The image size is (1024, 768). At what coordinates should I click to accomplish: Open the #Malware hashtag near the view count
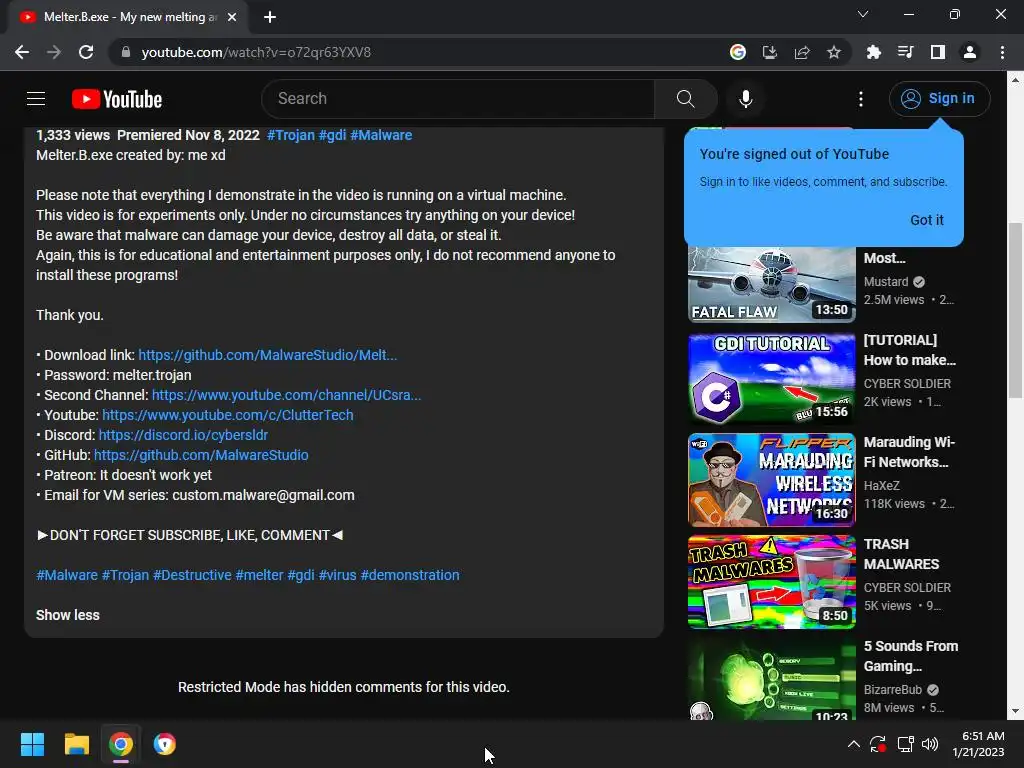click(x=381, y=135)
